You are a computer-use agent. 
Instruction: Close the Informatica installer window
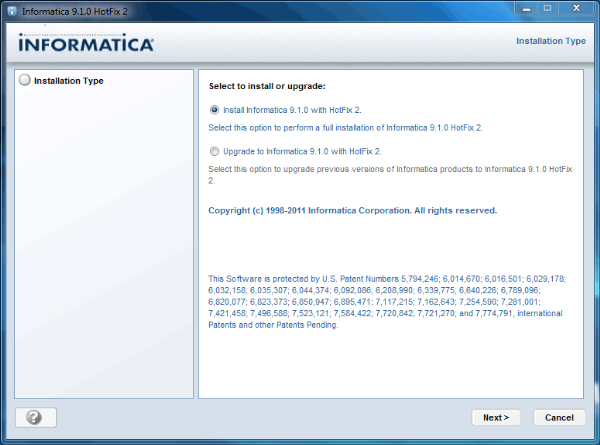point(576,8)
